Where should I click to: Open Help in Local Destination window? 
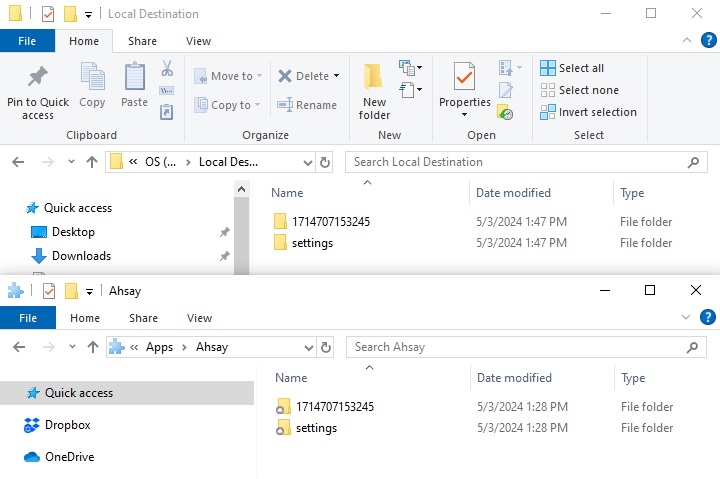[709, 40]
